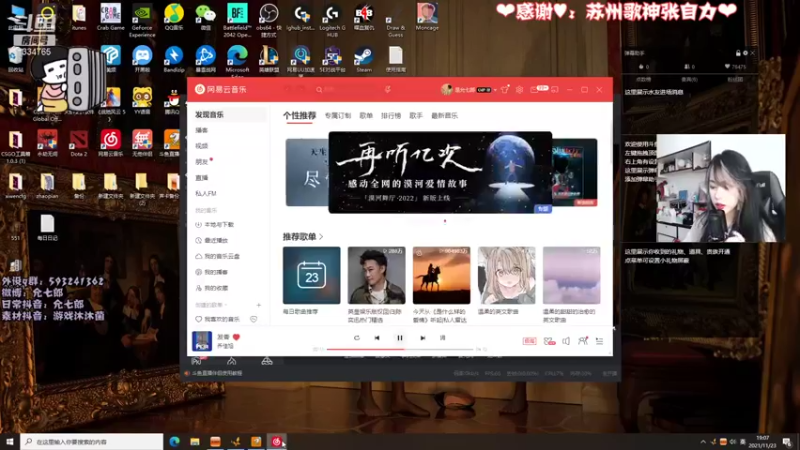The height and width of the screenshot is (450, 800).
Task: Open the Dota 2 desktop shortcut
Action: click(x=79, y=143)
